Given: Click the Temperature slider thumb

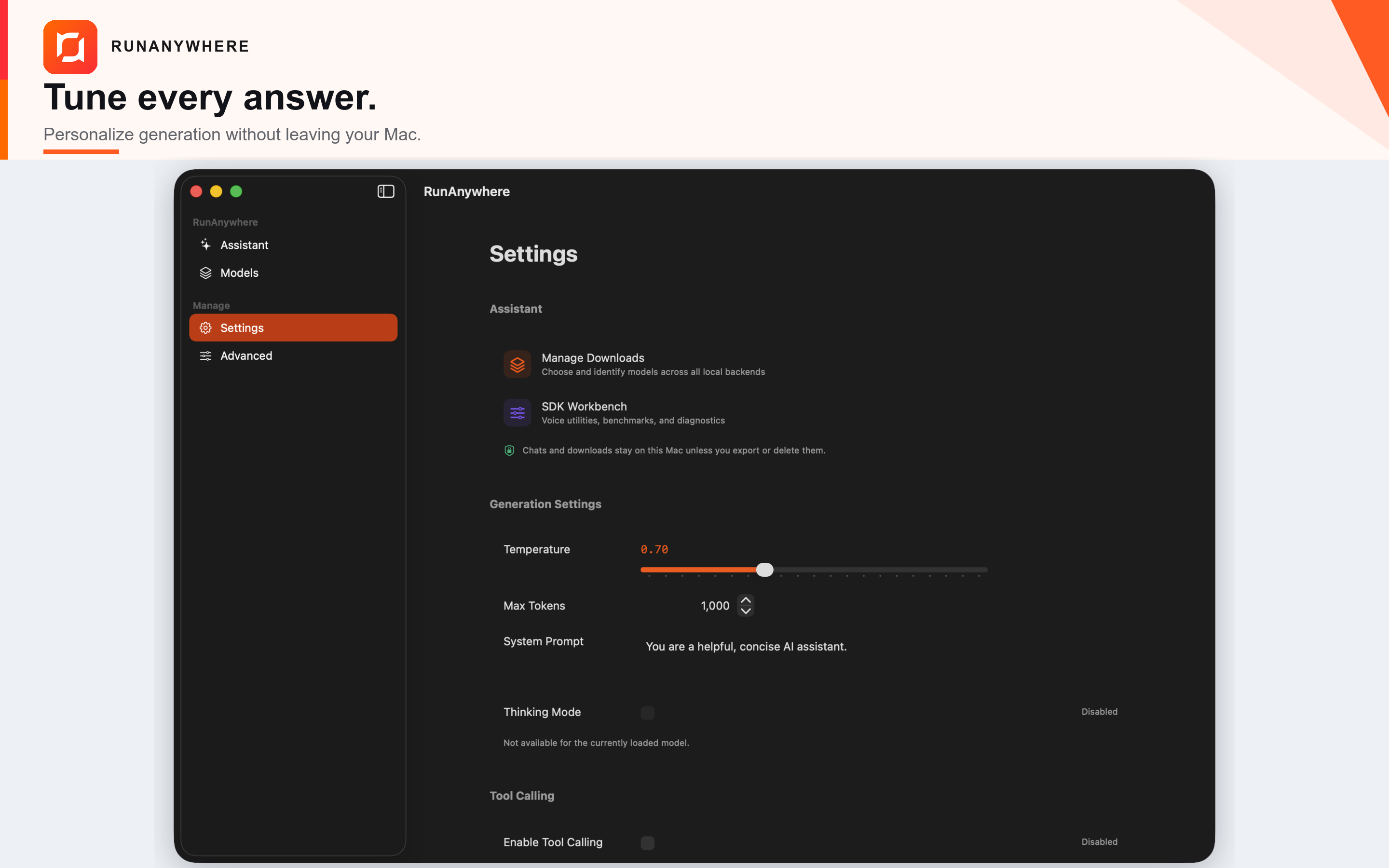Looking at the screenshot, I should 764,570.
